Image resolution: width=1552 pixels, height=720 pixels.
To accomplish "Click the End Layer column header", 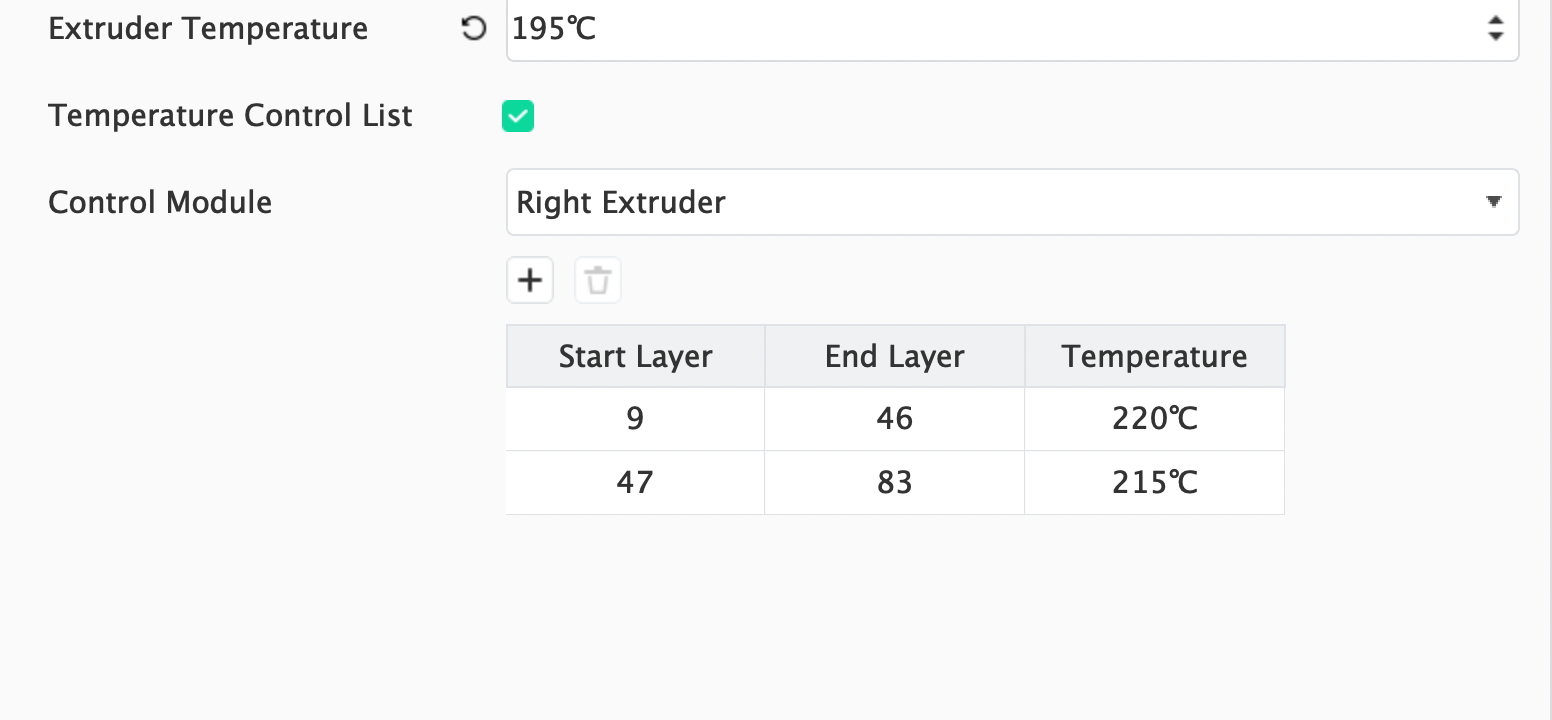I will tap(894, 356).
